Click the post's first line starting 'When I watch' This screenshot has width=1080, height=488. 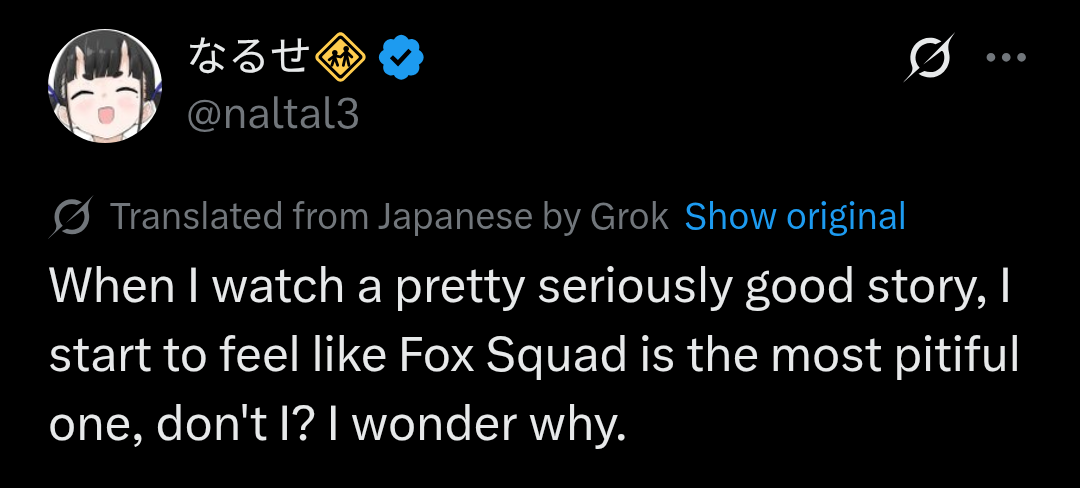click(x=530, y=287)
